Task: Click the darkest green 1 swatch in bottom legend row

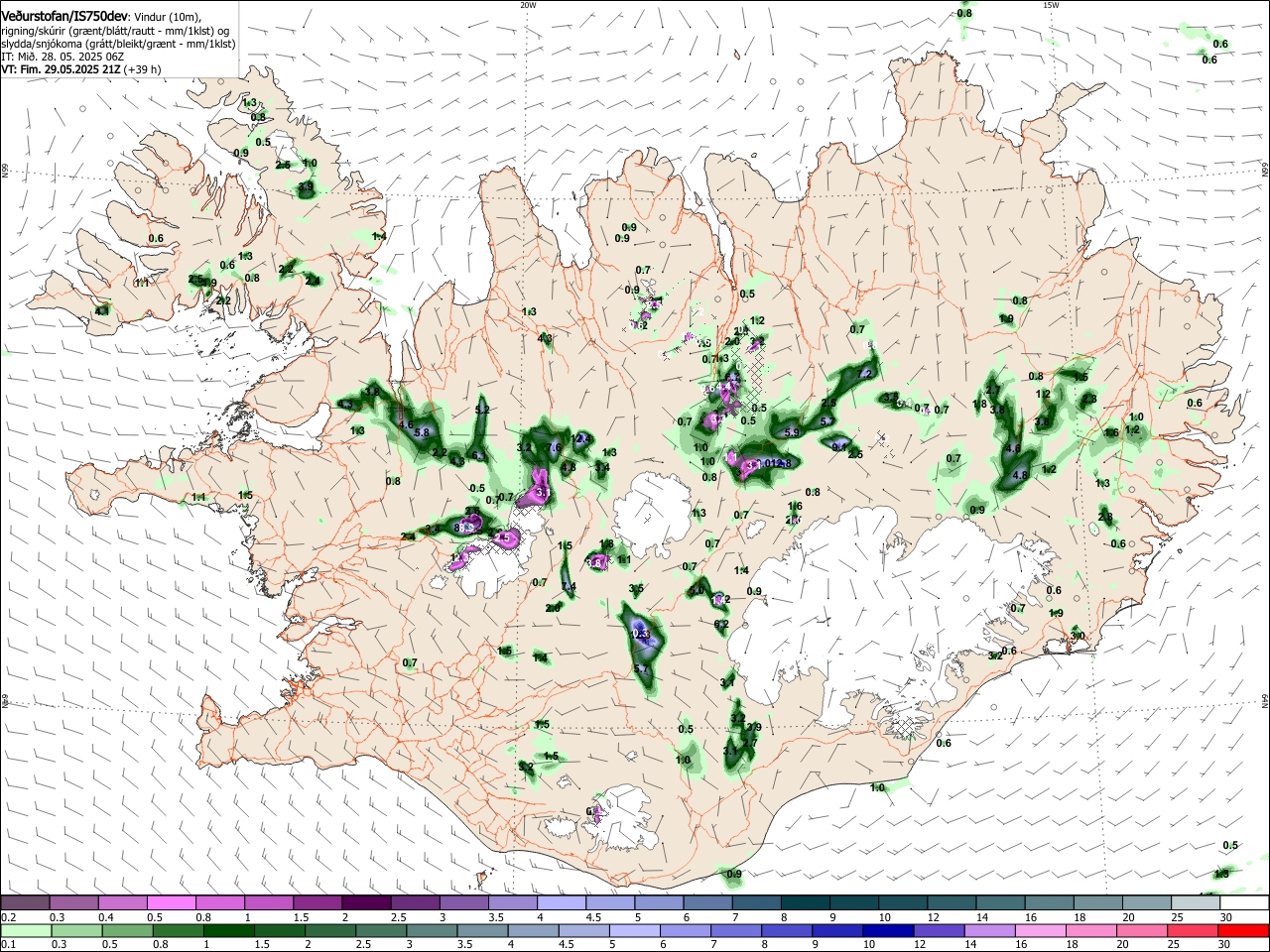Action: (229, 930)
